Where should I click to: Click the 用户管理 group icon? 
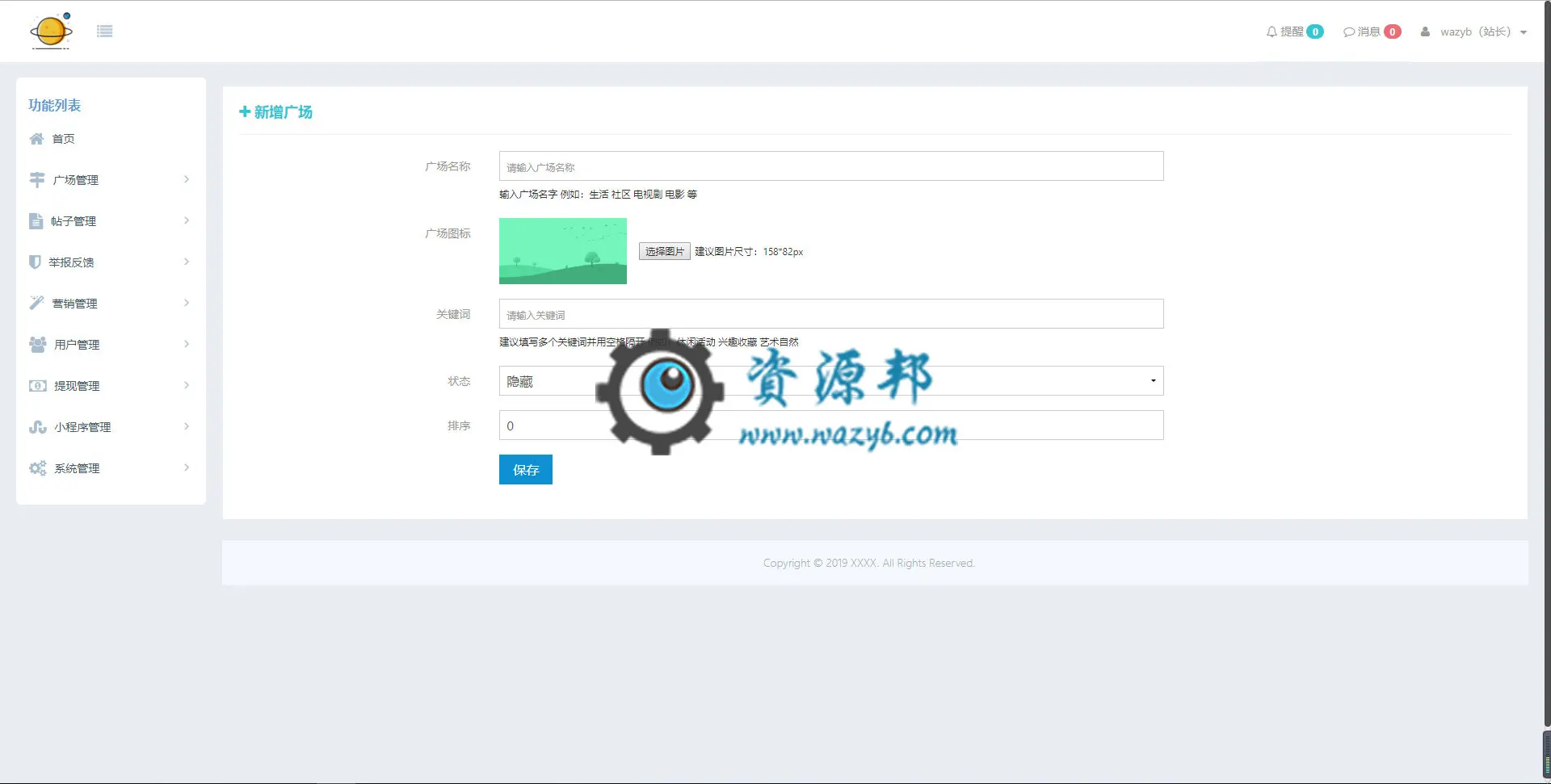point(38,344)
